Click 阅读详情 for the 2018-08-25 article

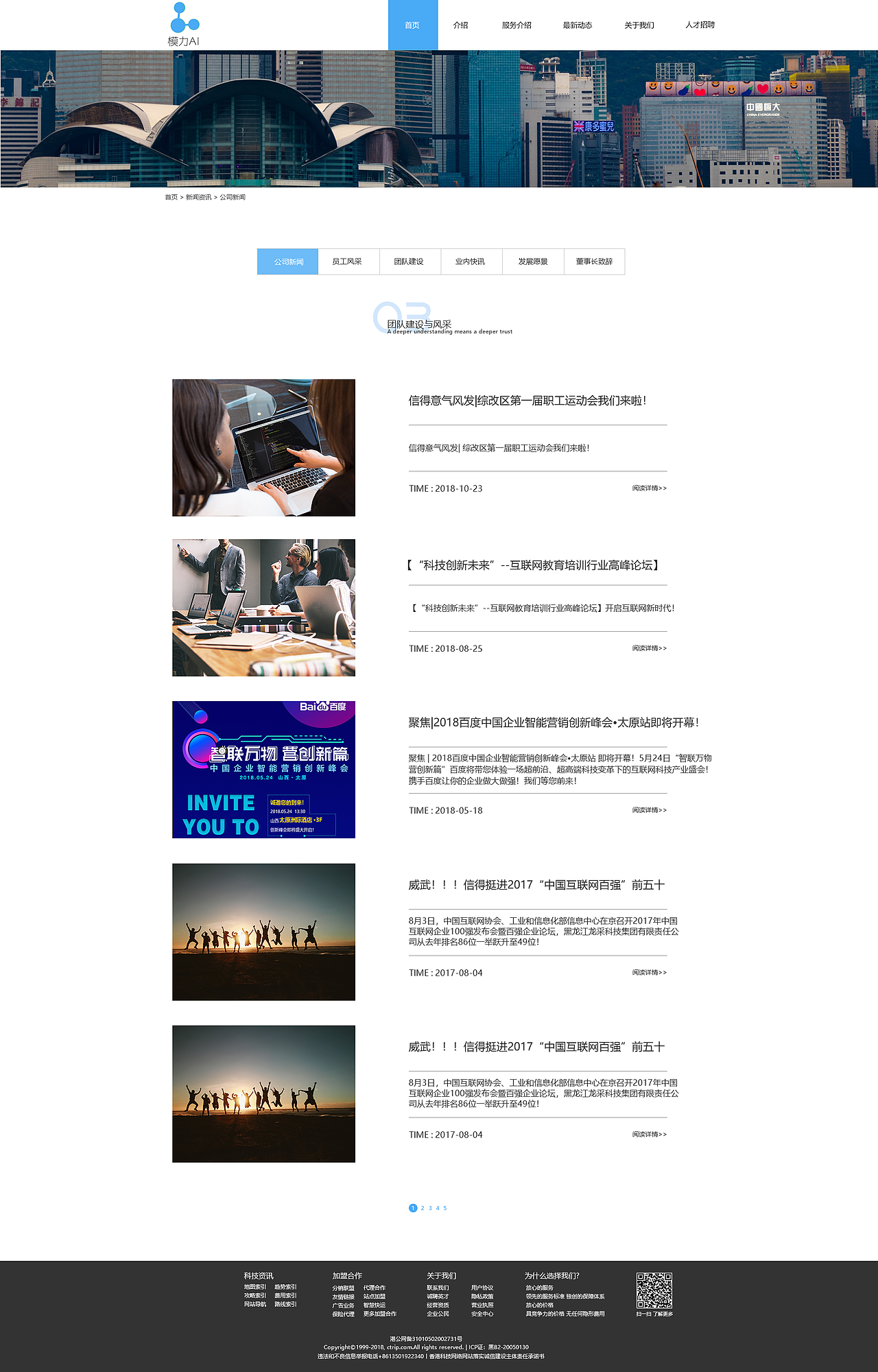point(649,648)
